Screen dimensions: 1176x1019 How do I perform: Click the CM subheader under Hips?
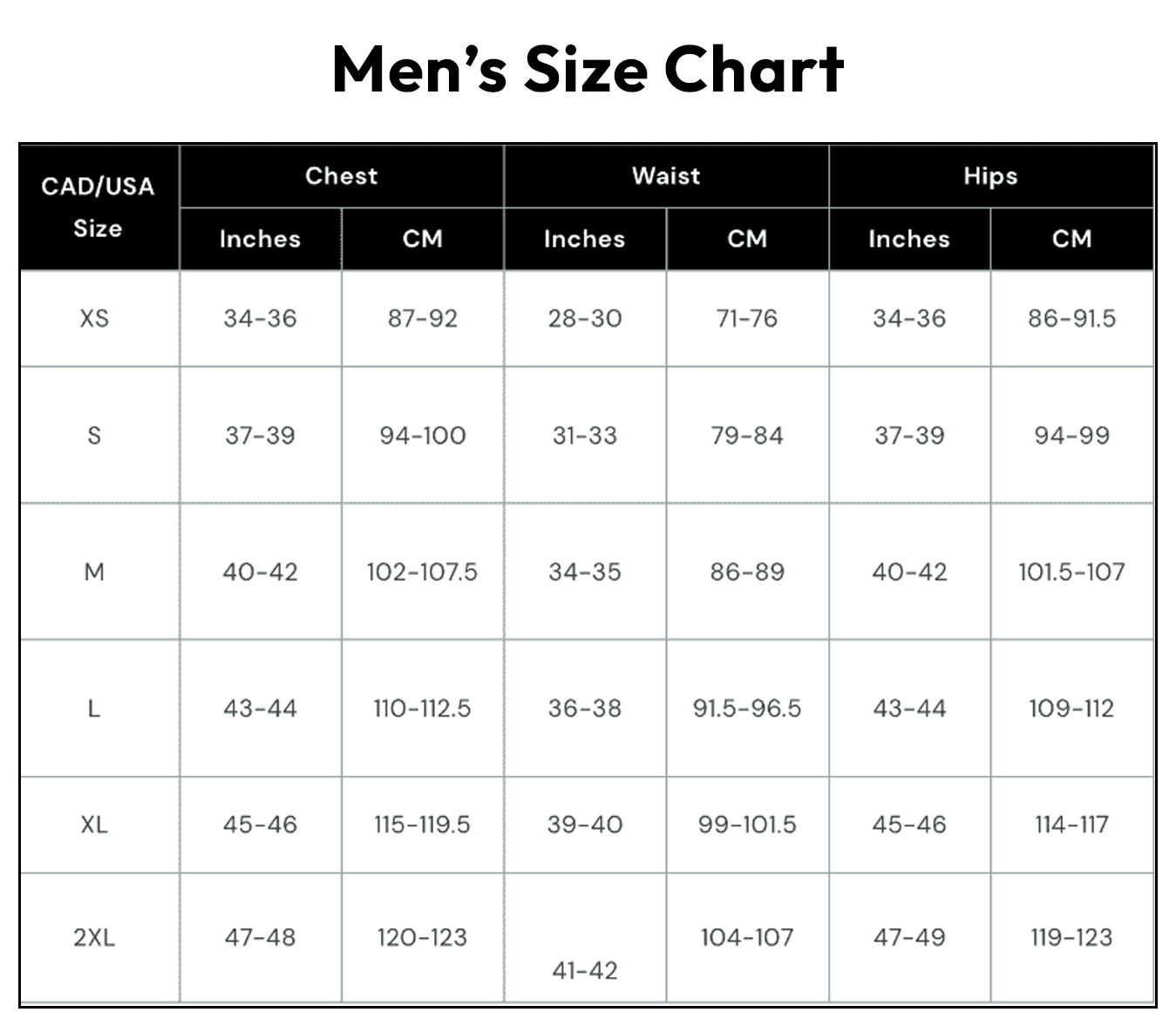[x=1071, y=239]
